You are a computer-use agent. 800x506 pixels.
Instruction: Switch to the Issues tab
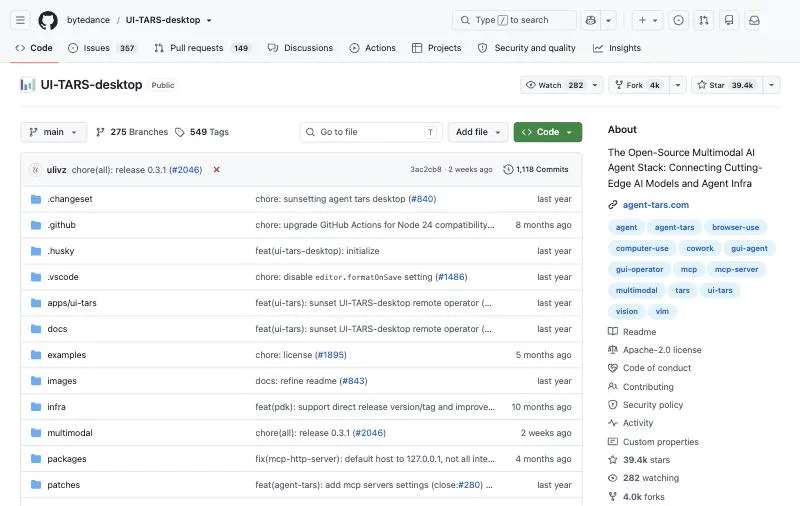click(x=102, y=48)
